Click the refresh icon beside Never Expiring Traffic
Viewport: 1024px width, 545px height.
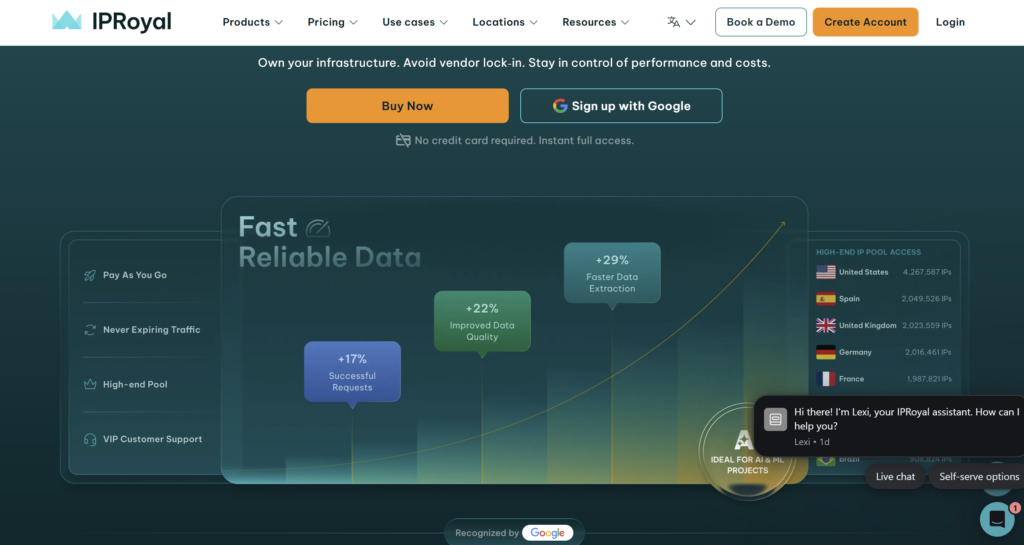pos(90,330)
